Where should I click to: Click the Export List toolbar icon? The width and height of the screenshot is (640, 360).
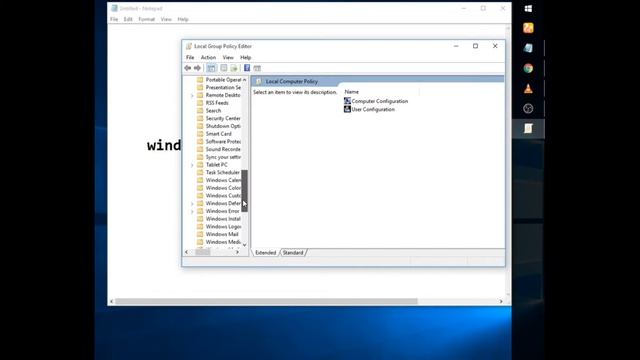[x=234, y=68]
